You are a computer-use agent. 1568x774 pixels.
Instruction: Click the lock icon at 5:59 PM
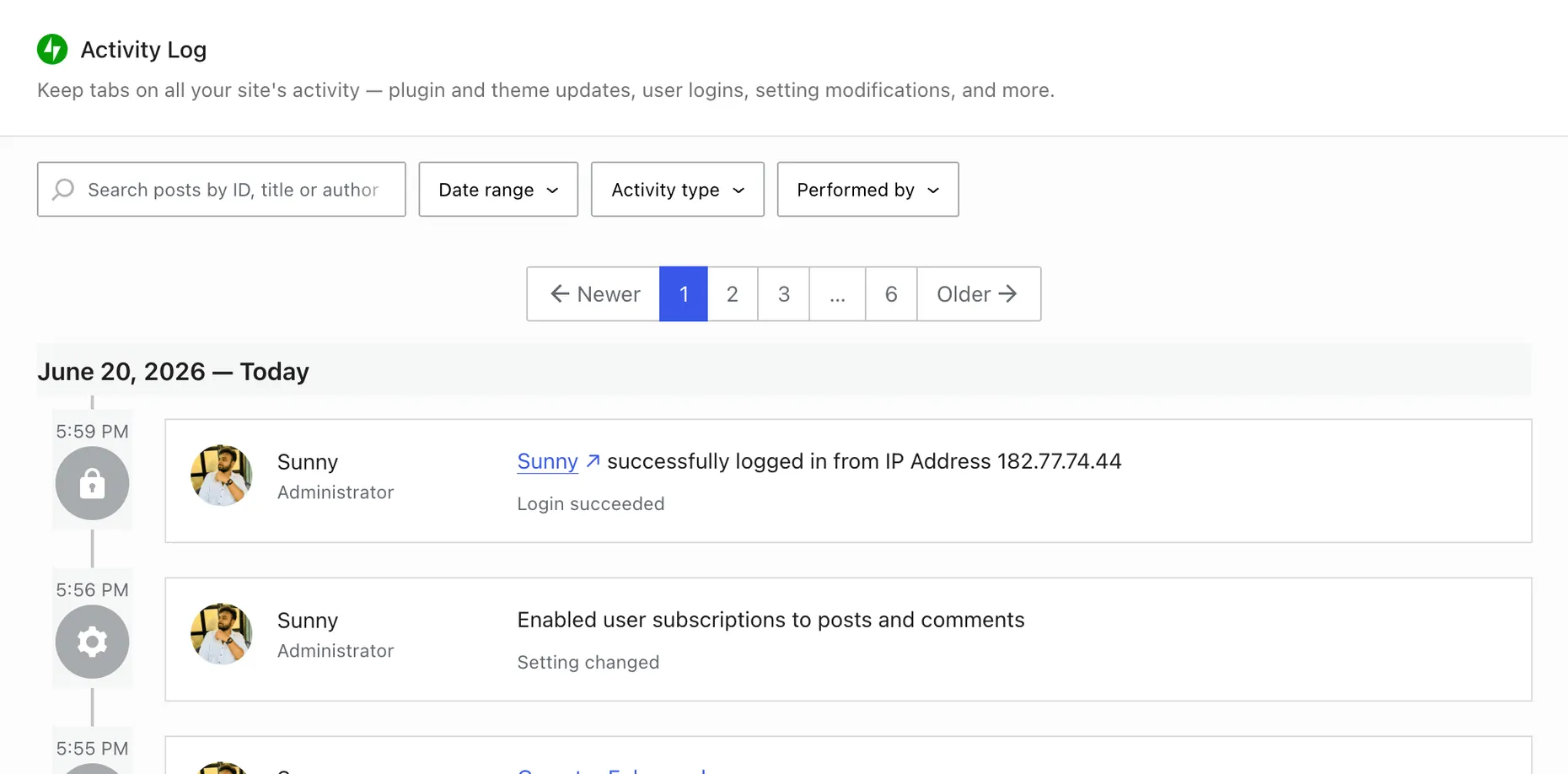tap(93, 483)
